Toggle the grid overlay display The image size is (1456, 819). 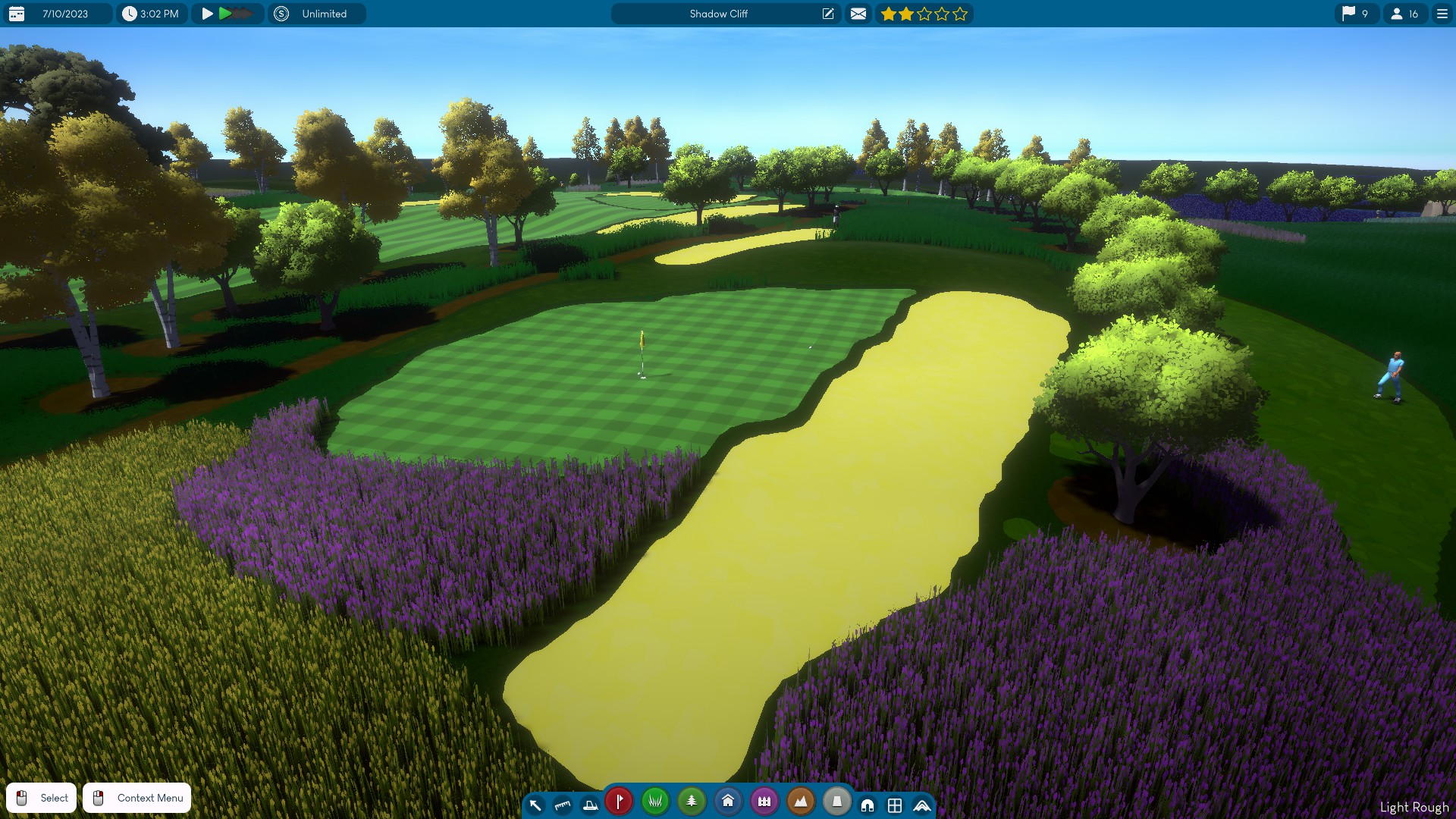(895, 805)
